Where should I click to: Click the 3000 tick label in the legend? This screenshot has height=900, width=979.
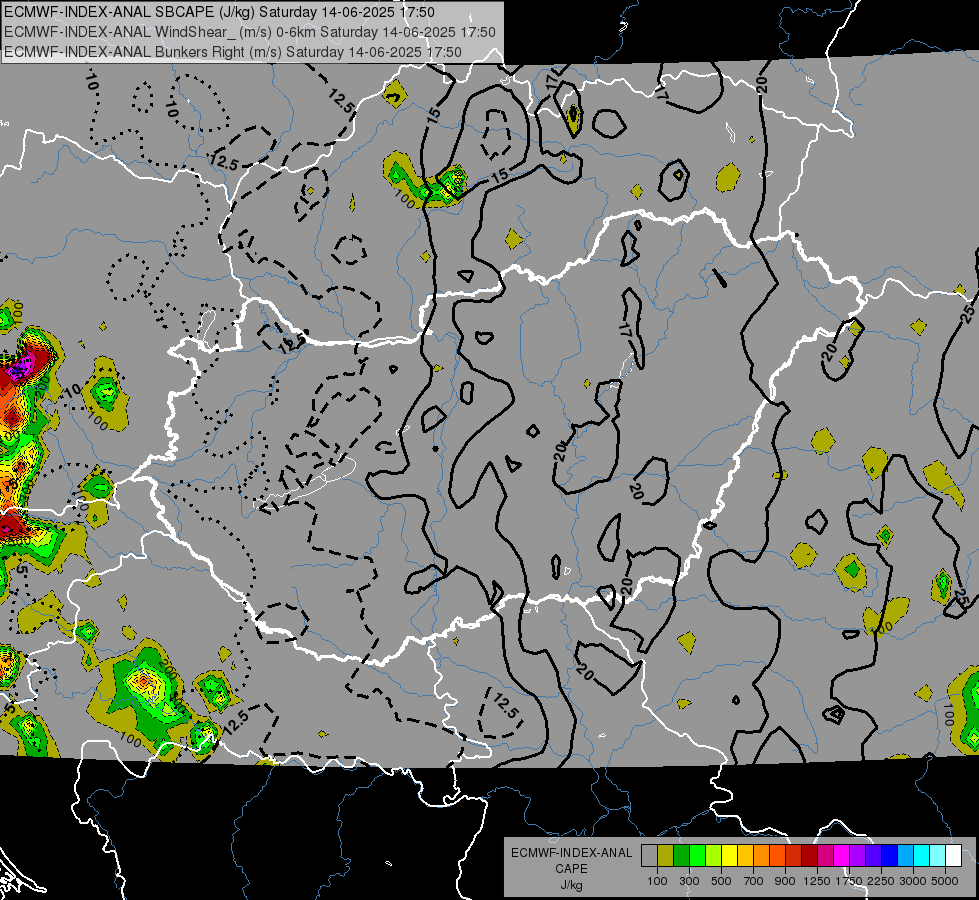point(913,881)
